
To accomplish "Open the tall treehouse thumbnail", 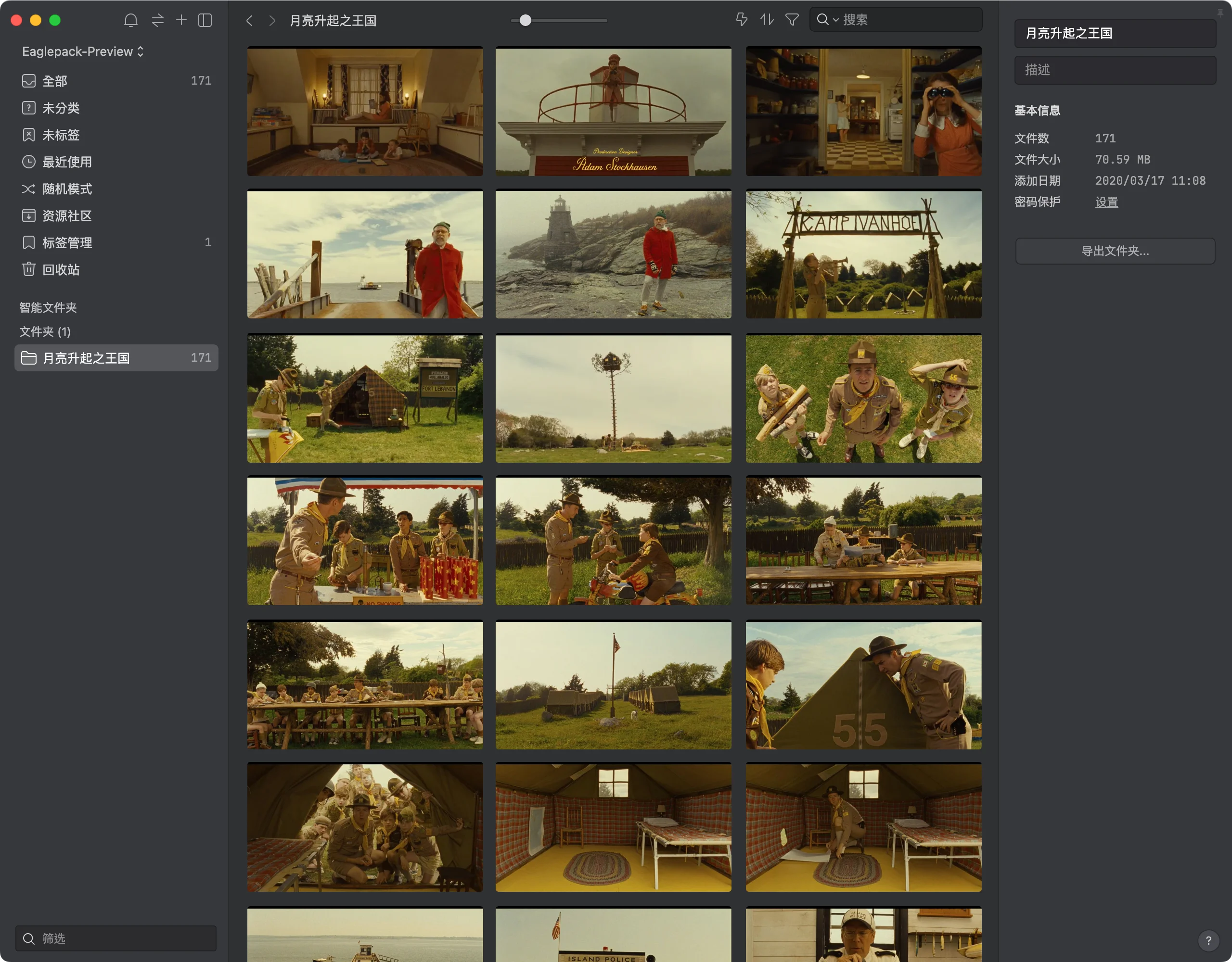I will pyautogui.click(x=613, y=398).
